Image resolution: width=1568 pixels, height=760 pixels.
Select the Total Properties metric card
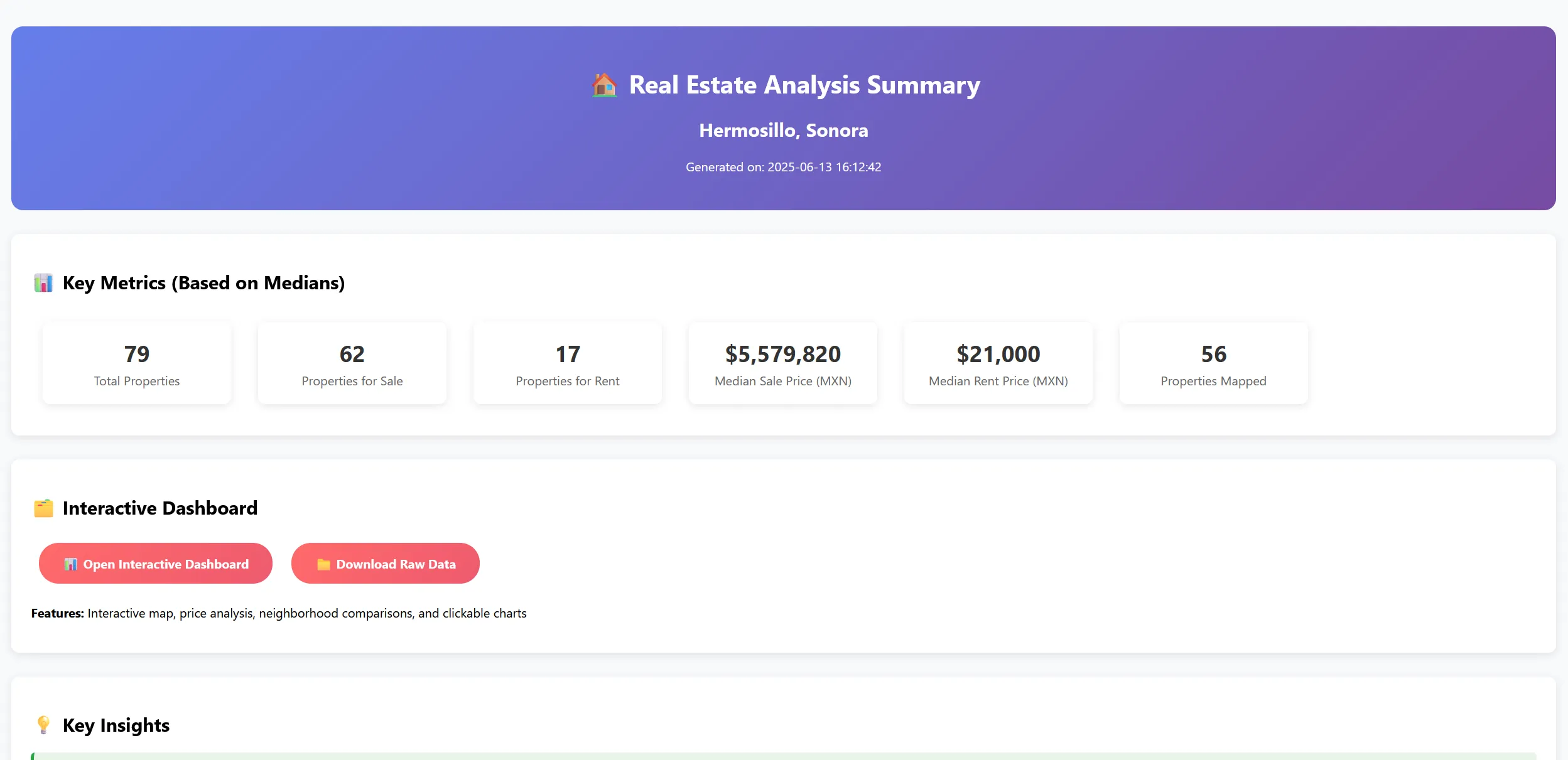[137, 363]
